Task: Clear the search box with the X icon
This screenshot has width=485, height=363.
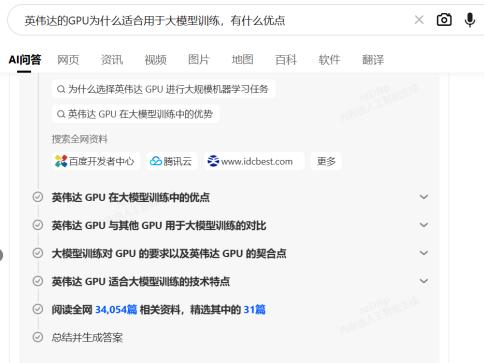Action: [419, 20]
